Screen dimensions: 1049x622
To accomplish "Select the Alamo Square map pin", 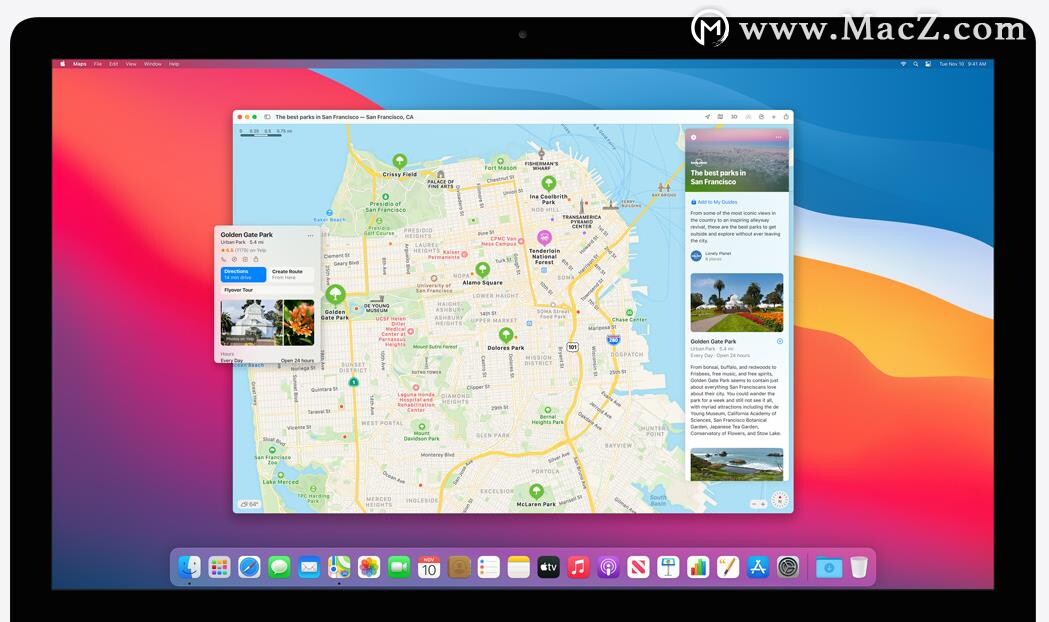I will 482,270.
